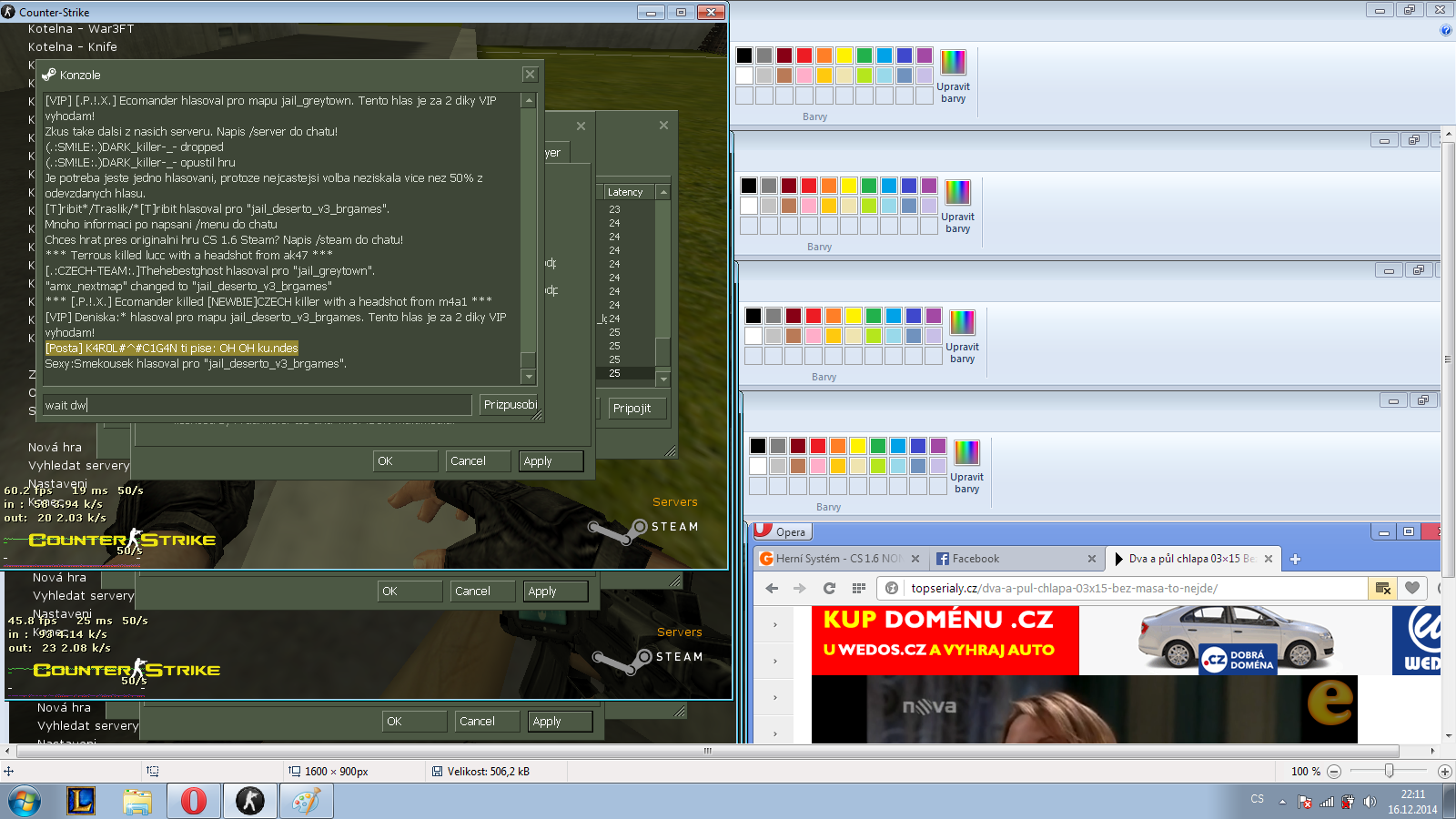Click the Paint help question mark icon

(x=1445, y=30)
